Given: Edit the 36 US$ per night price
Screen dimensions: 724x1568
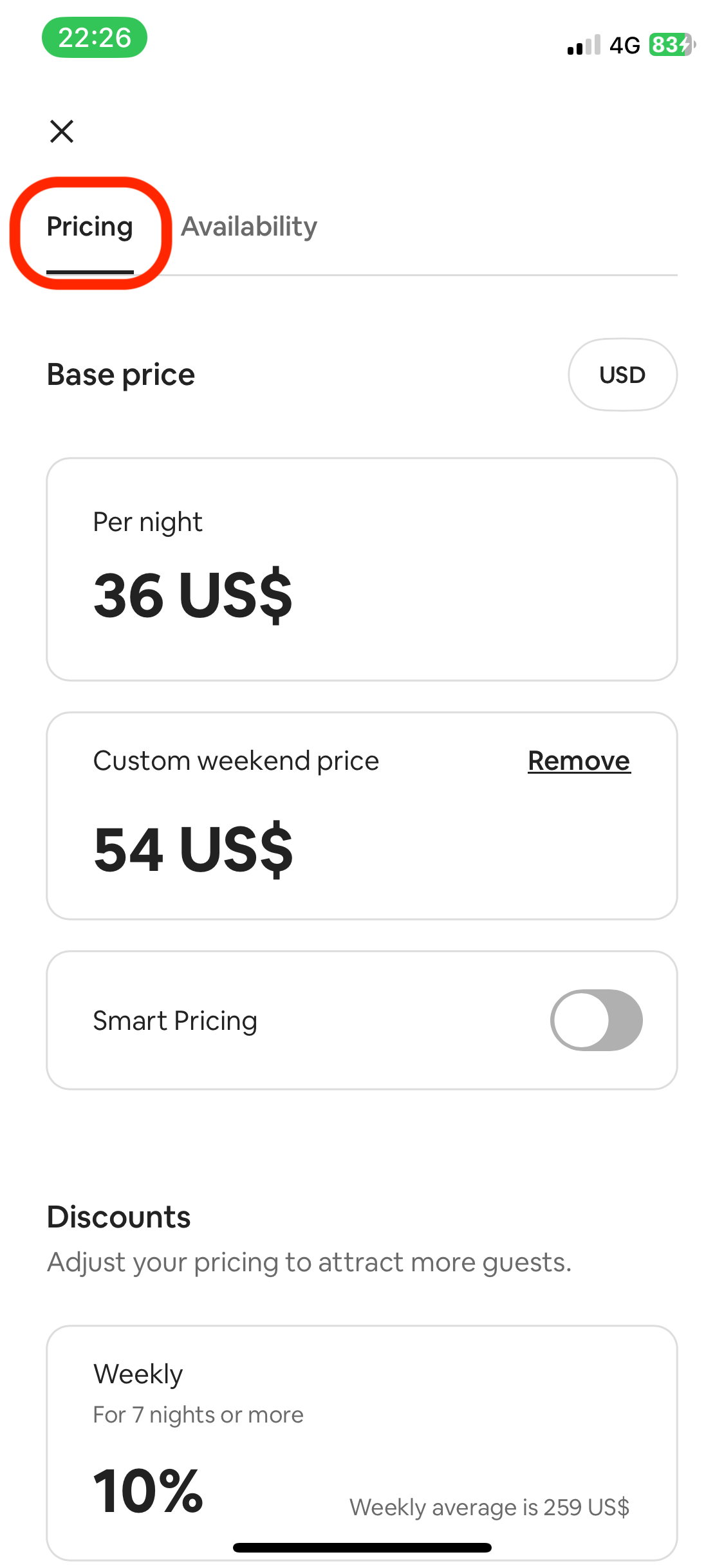Looking at the screenshot, I should [x=193, y=595].
